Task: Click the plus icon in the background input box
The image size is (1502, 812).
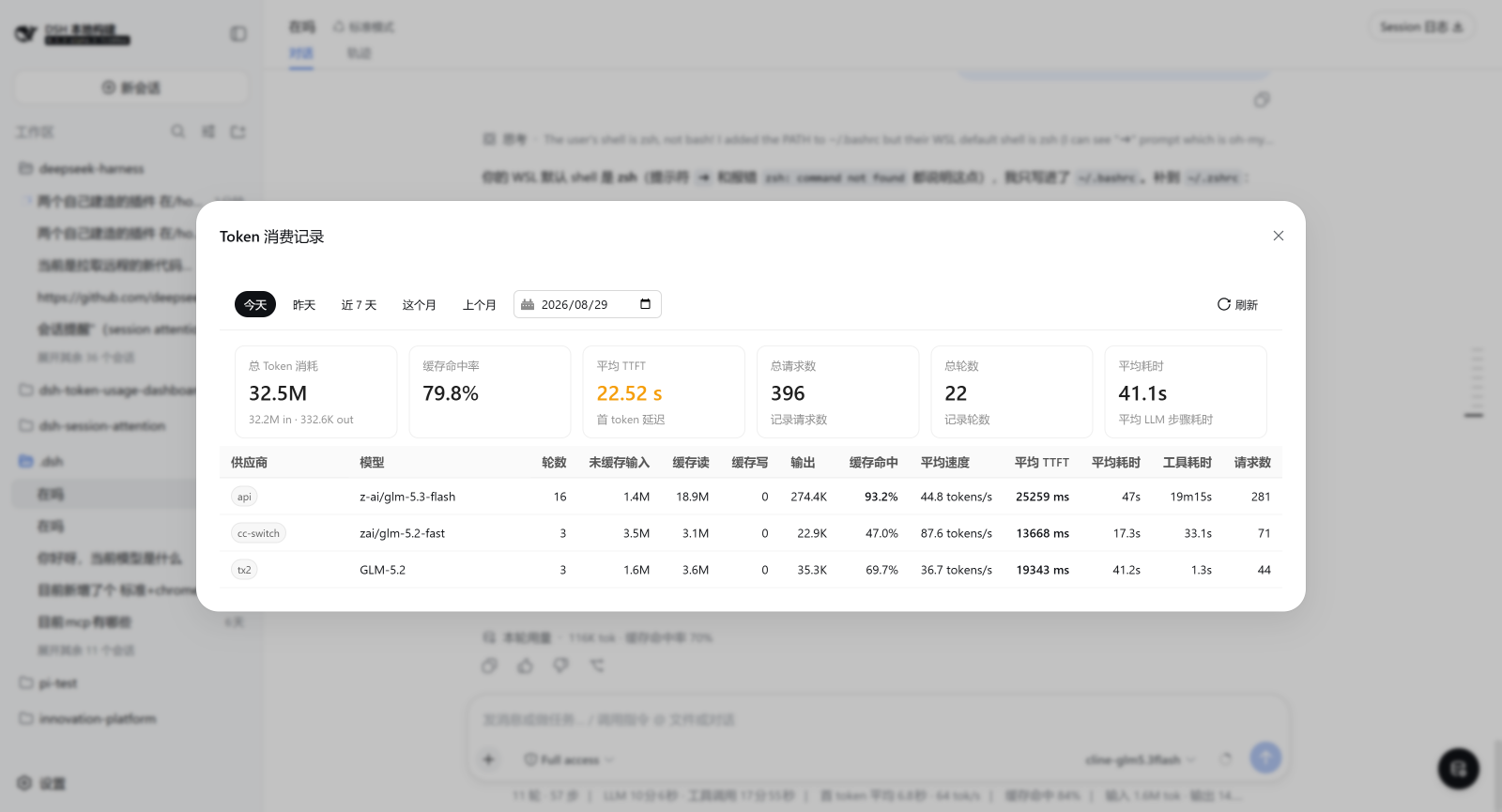Action: pyautogui.click(x=489, y=758)
